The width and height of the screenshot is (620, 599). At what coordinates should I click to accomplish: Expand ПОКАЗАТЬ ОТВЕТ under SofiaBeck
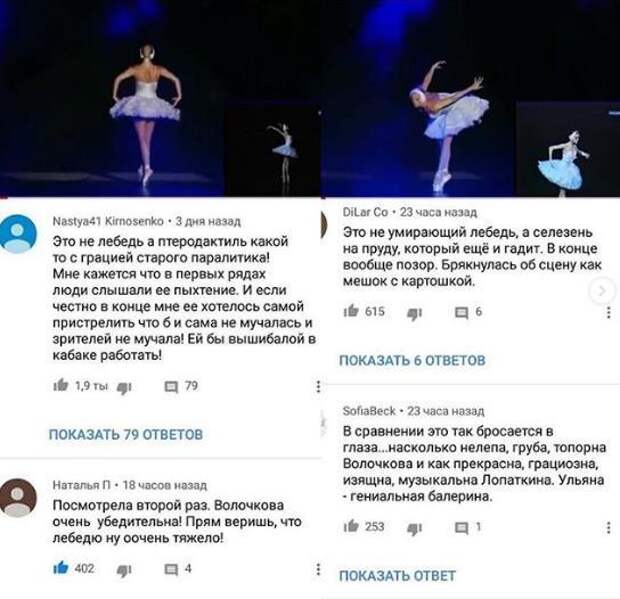(397, 576)
